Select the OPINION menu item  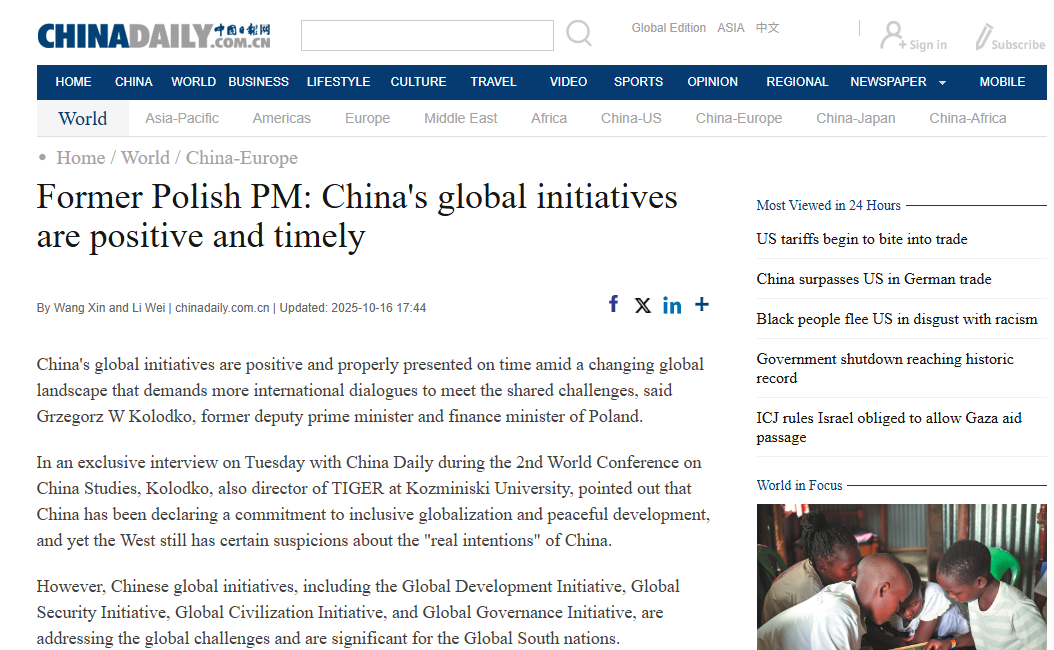click(x=712, y=82)
